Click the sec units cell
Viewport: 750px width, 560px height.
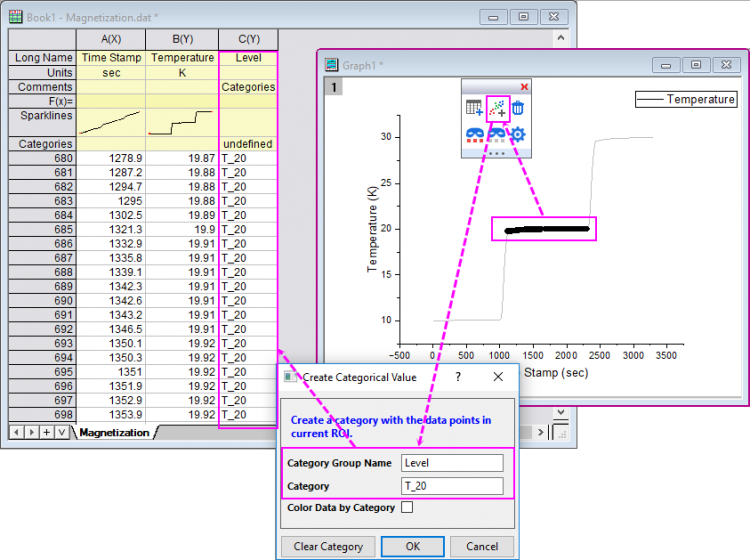(111, 73)
